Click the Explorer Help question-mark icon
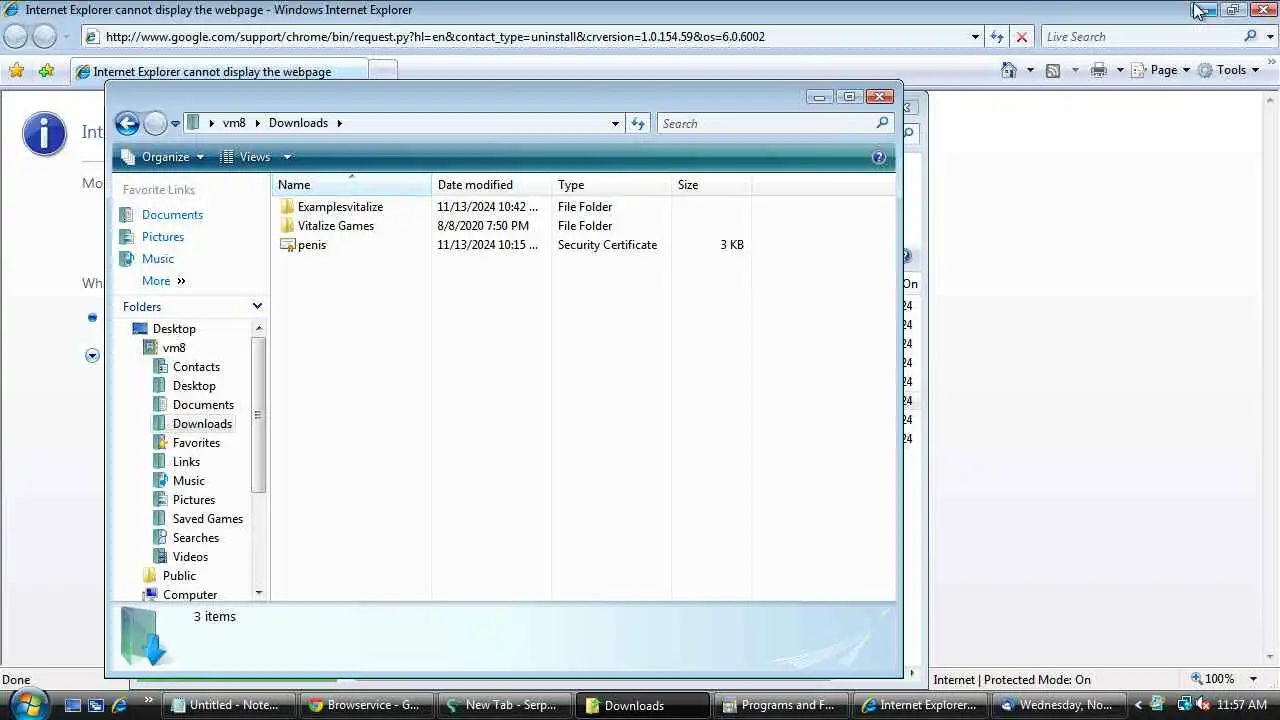This screenshot has height=720, width=1280. coord(879,157)
